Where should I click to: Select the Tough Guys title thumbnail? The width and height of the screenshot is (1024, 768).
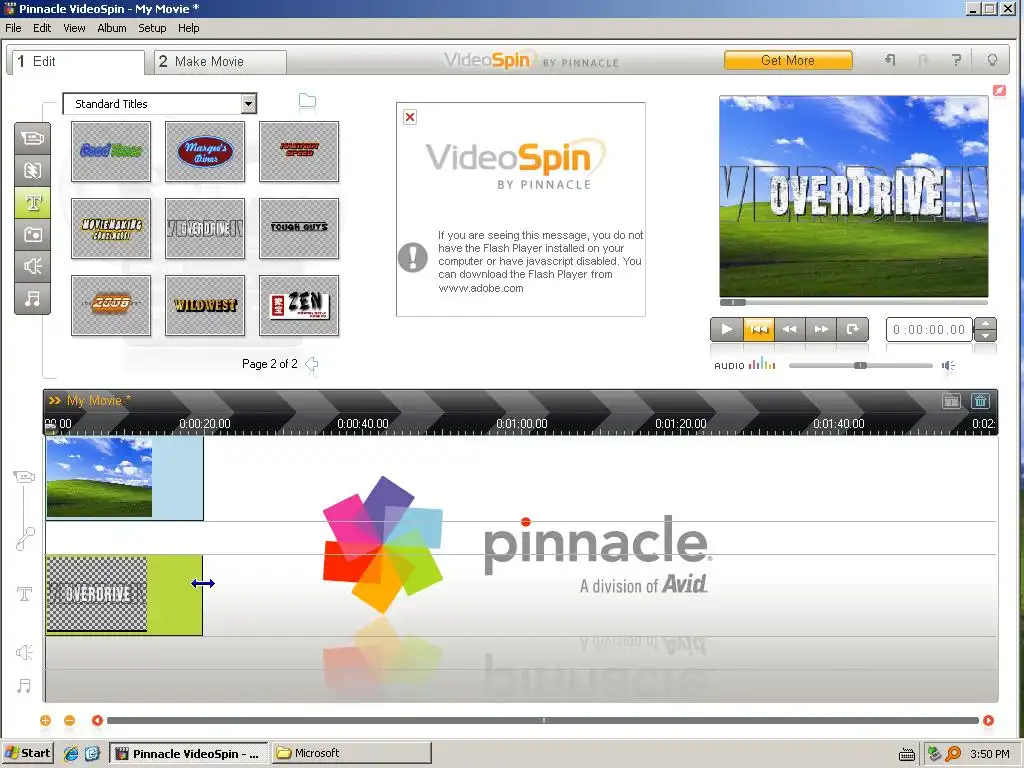point(299,229)
